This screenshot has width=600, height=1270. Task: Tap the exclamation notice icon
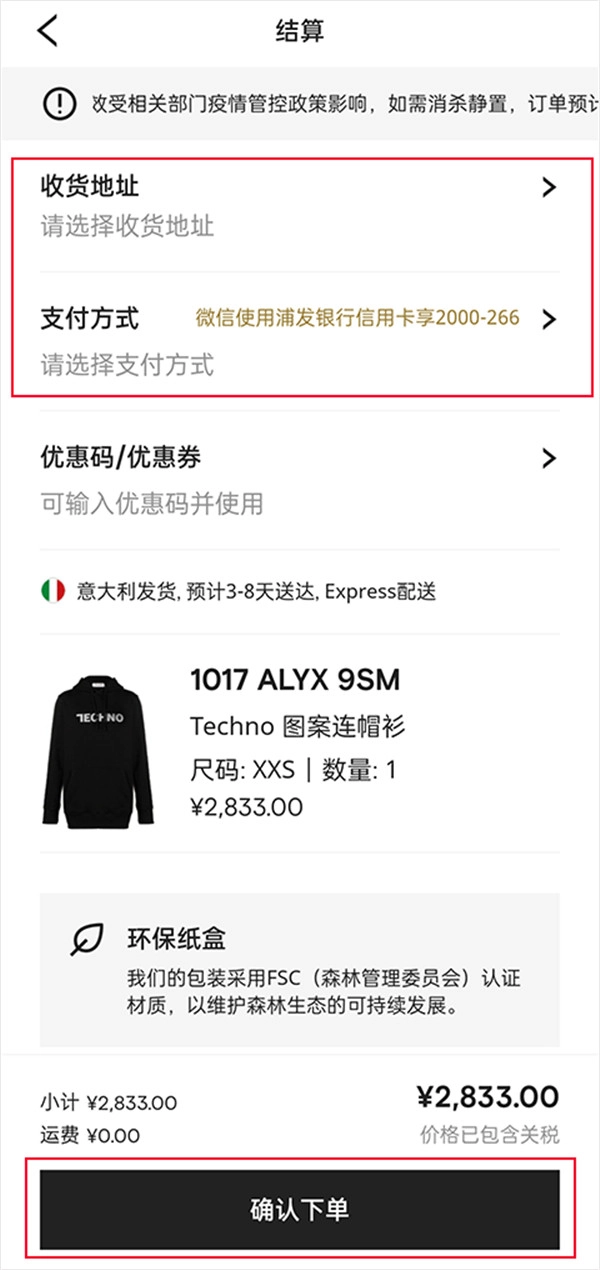pos(59,102)
